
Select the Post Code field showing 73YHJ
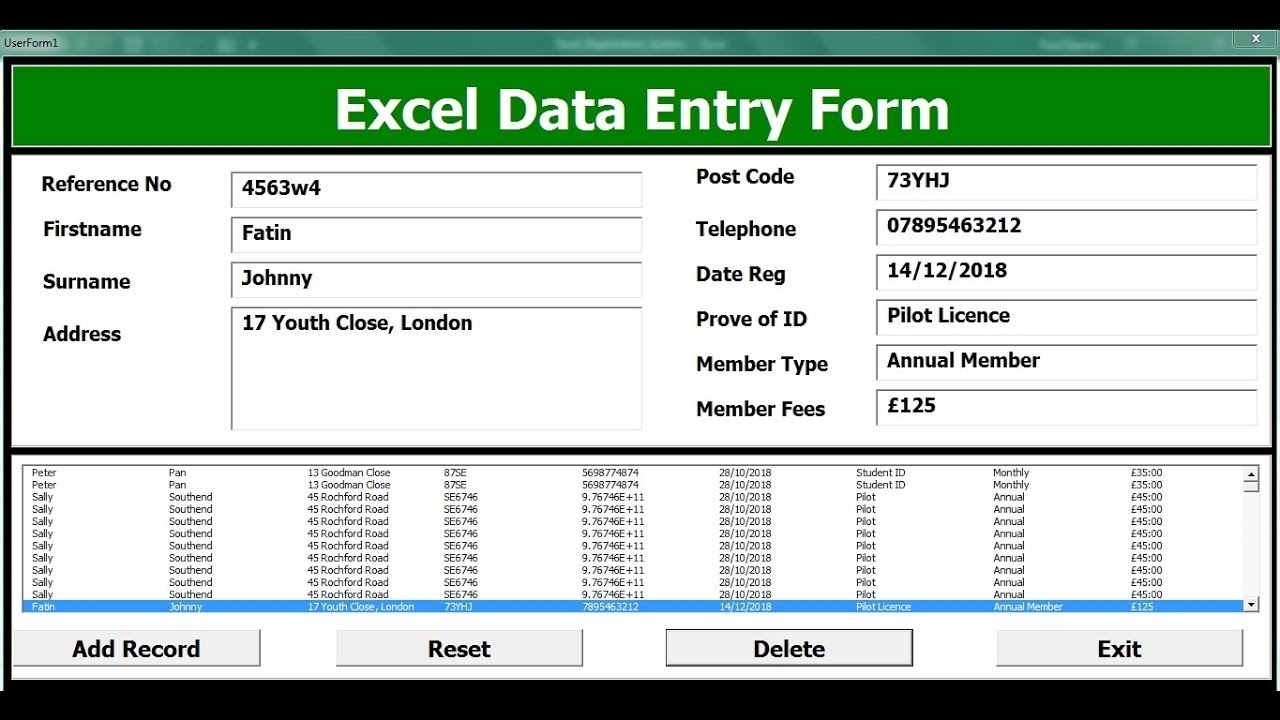click(x=1065, y=181)
